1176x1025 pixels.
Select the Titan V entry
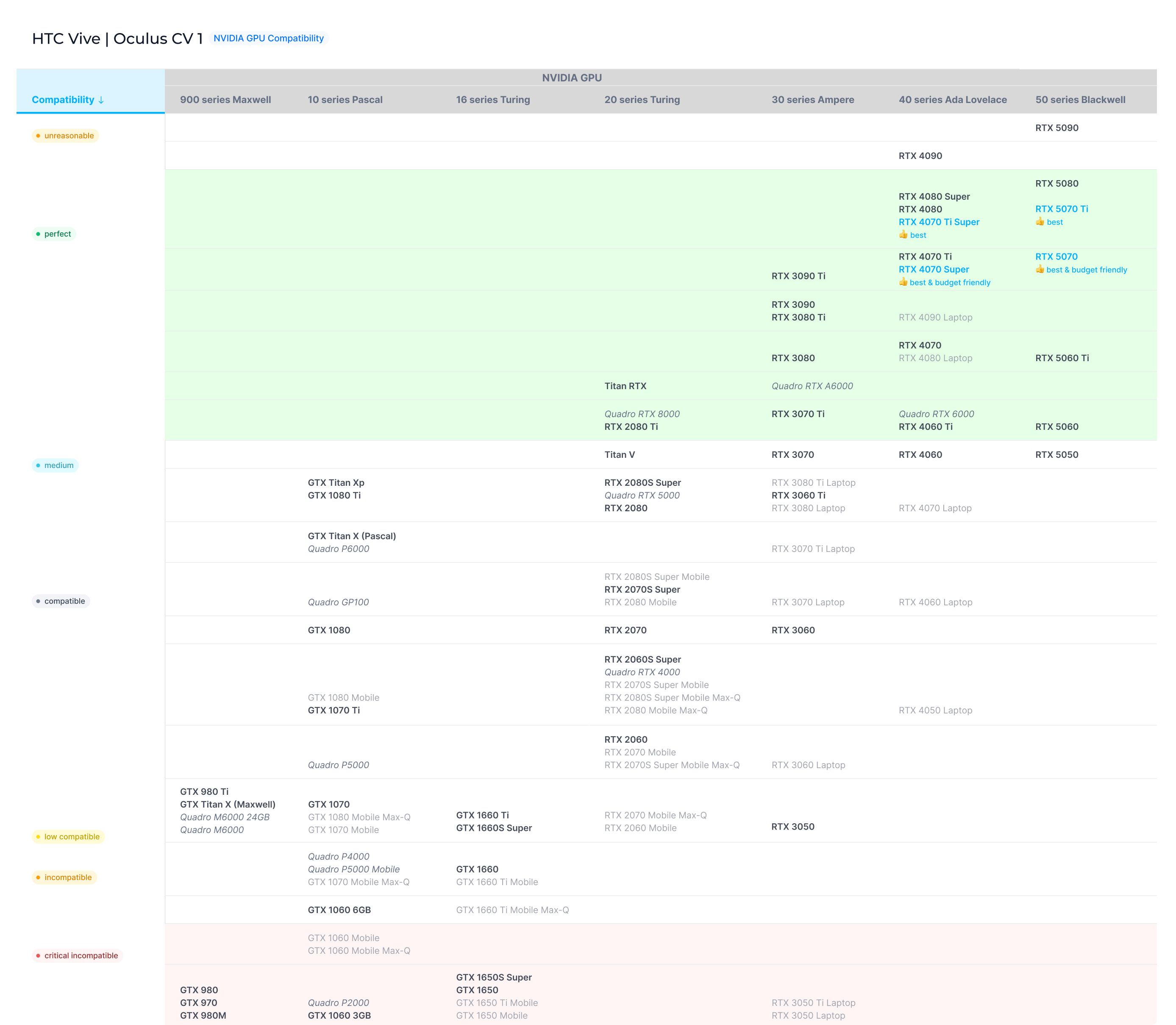pos(619,455)
